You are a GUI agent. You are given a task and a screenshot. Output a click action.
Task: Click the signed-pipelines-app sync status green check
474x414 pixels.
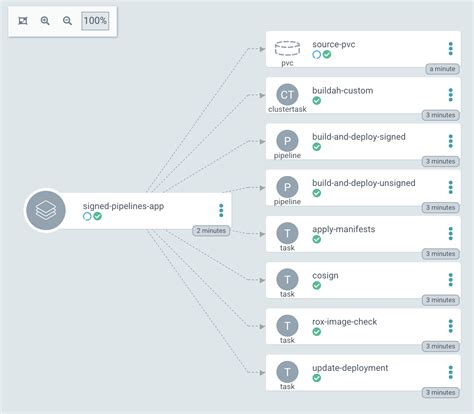(x=97, y=216)
